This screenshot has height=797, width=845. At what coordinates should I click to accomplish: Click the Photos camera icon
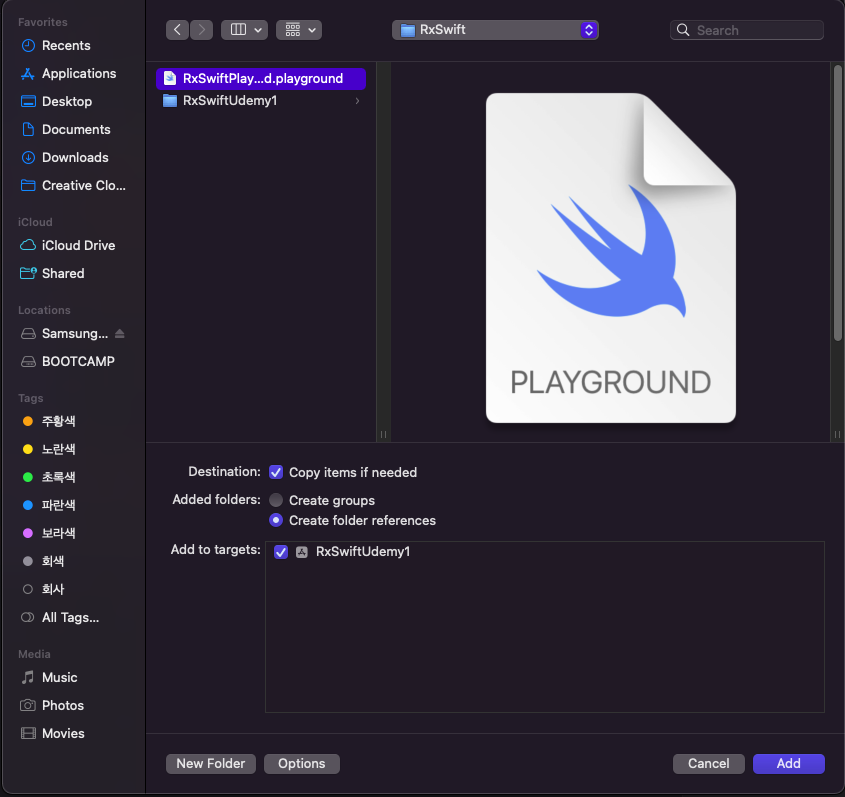coord(28,705)
